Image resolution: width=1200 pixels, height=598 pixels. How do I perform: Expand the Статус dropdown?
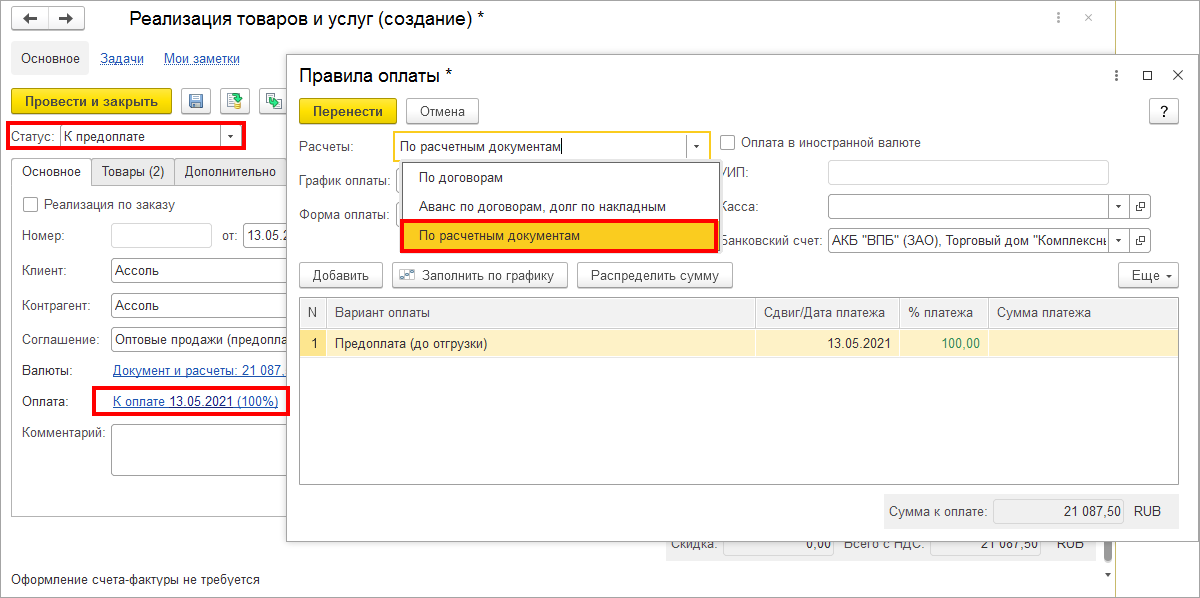pyautogui.click(x=231, y=135)
